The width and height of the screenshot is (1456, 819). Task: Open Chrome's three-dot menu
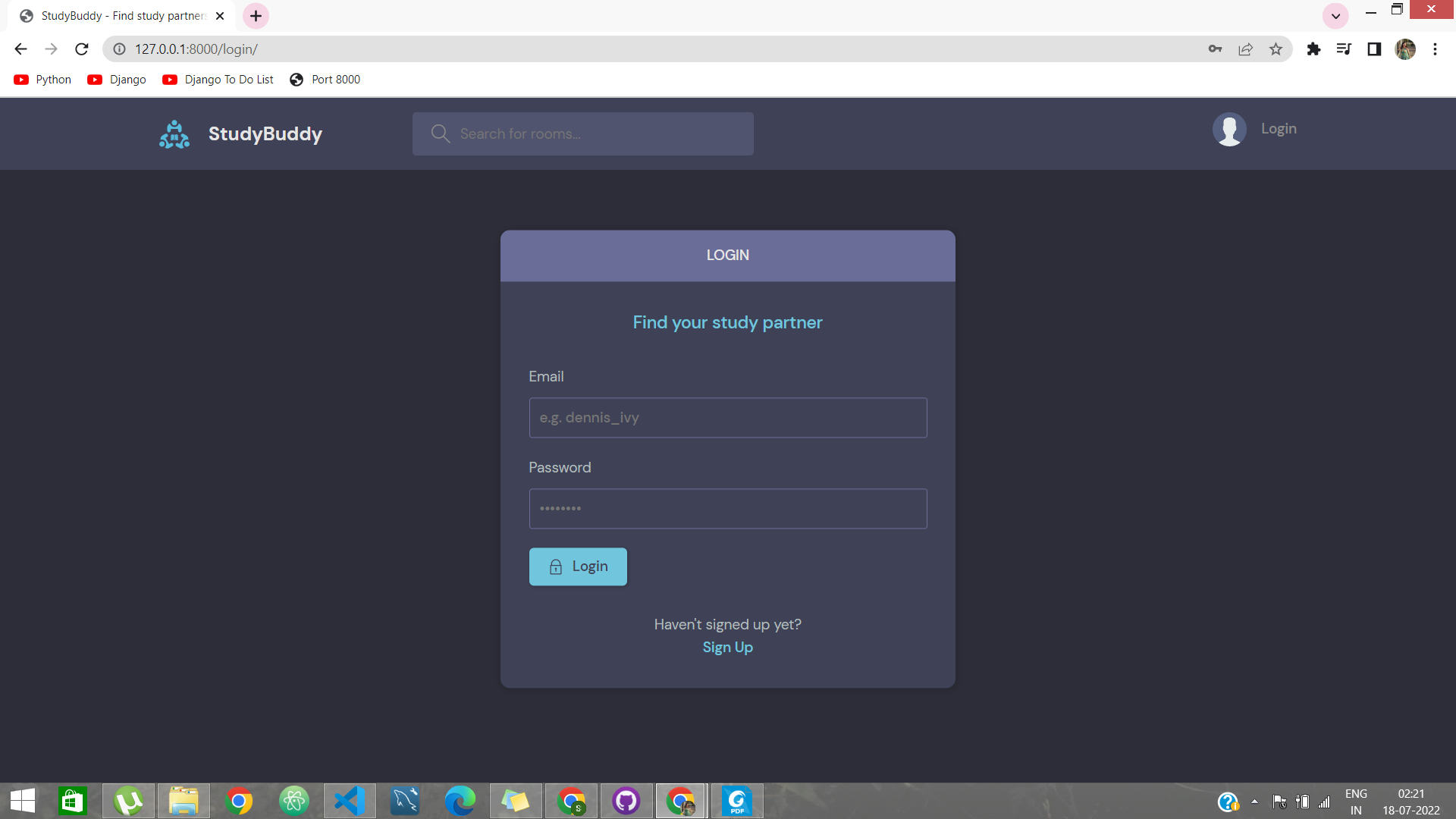1436,49
